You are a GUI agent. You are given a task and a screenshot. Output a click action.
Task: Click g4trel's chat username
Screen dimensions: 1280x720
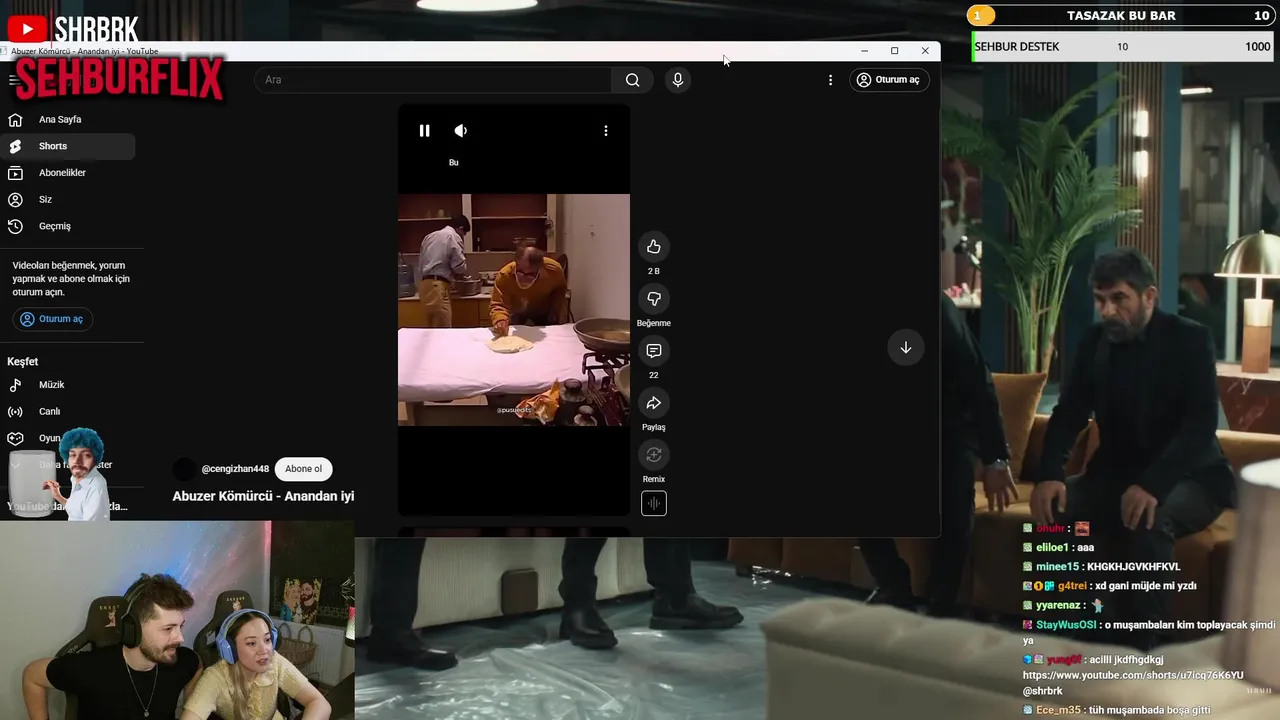[x=1071, y=586]
